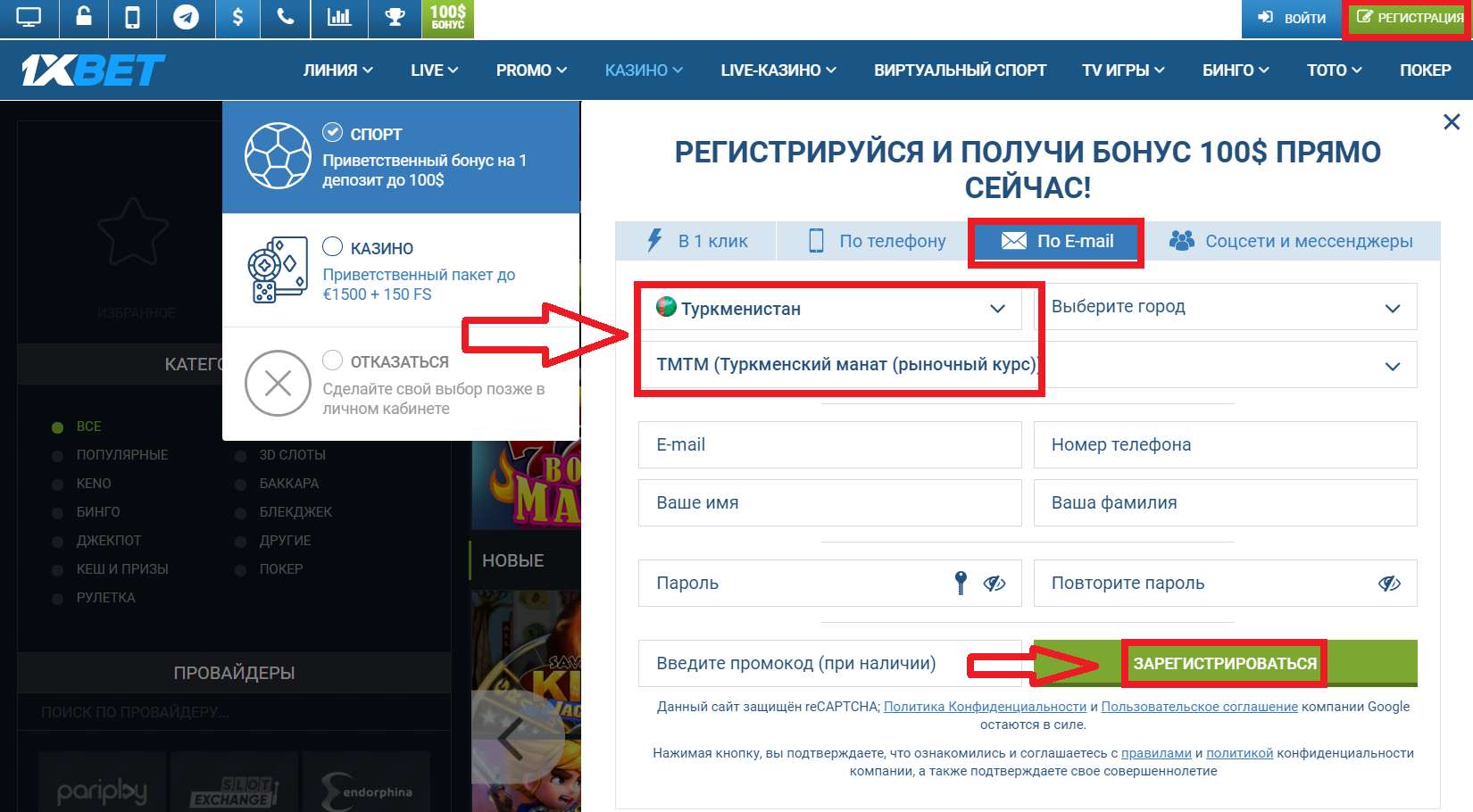Open the Пользовательское соглашение link
The height and width of the screenshot is (812, 1473).
click(1199, 707)
